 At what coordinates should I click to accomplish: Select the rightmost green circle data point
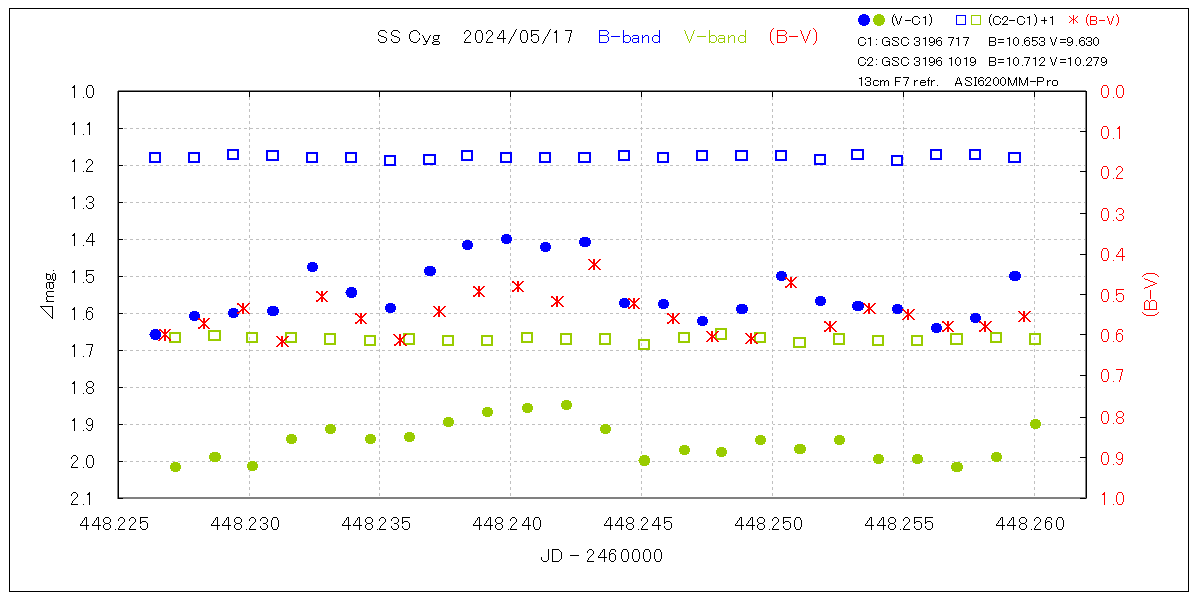(x=1035, y=424)
